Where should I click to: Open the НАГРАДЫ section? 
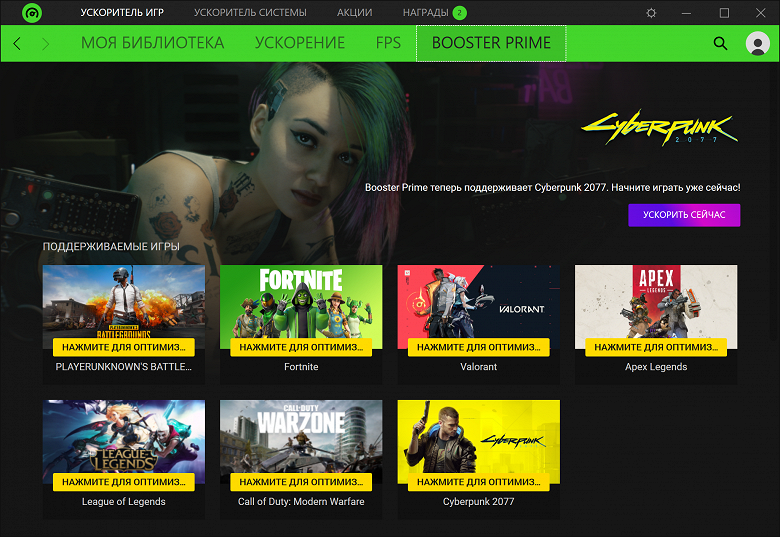pyautogui.click(x=425, y=12)
